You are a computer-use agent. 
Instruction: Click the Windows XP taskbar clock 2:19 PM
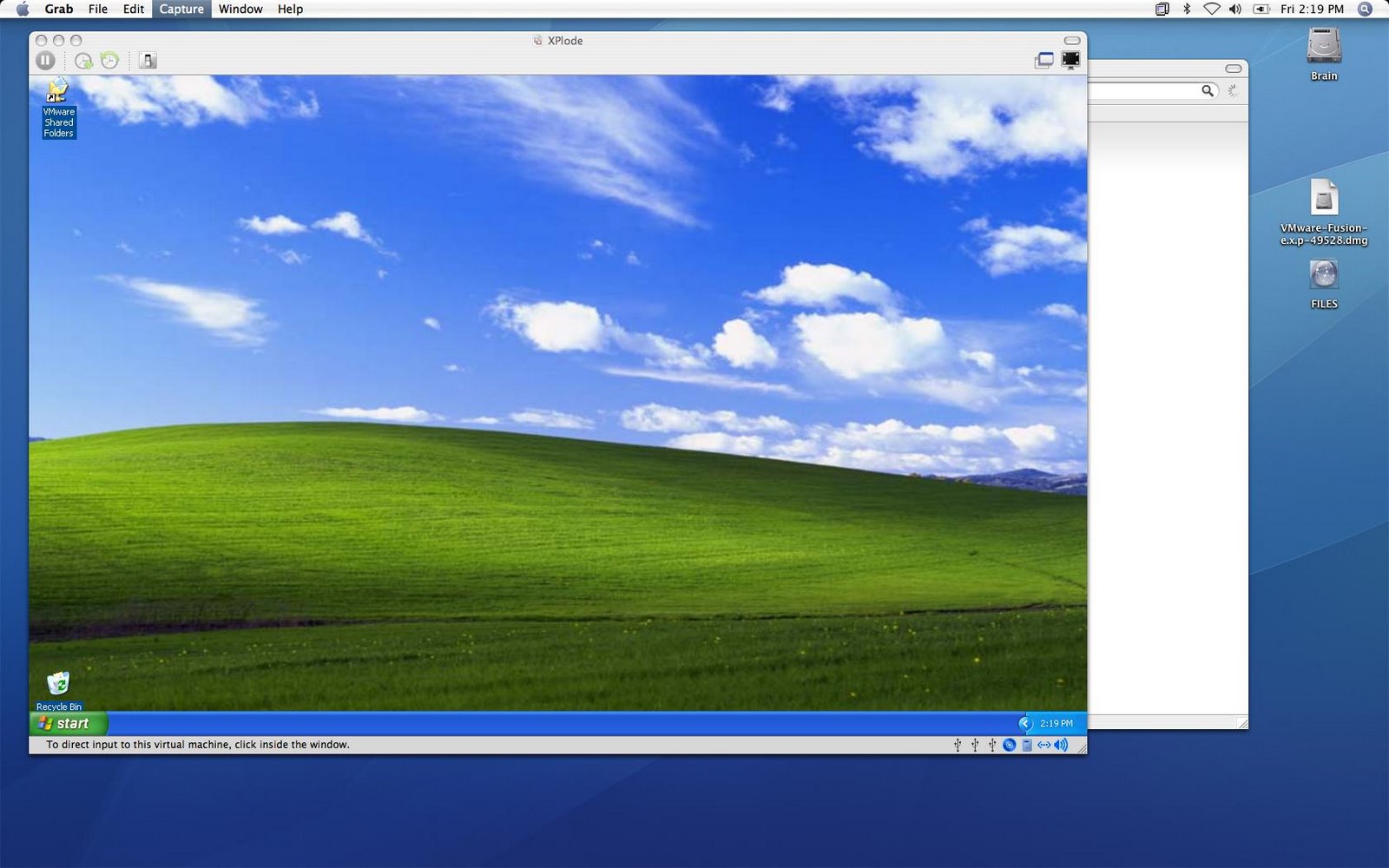click(x=1057, y=723)
